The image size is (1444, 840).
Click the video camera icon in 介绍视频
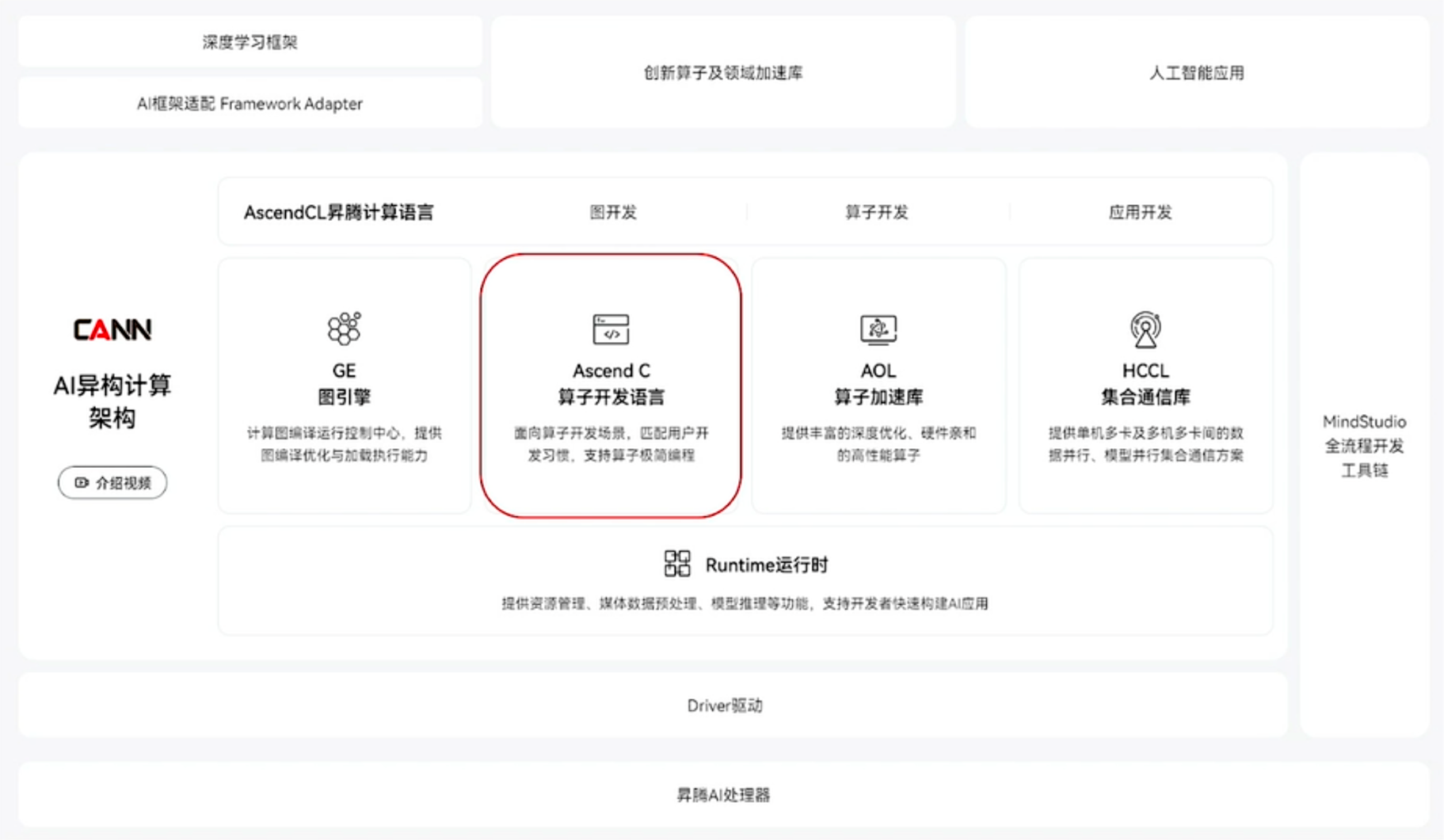point(82,483)
